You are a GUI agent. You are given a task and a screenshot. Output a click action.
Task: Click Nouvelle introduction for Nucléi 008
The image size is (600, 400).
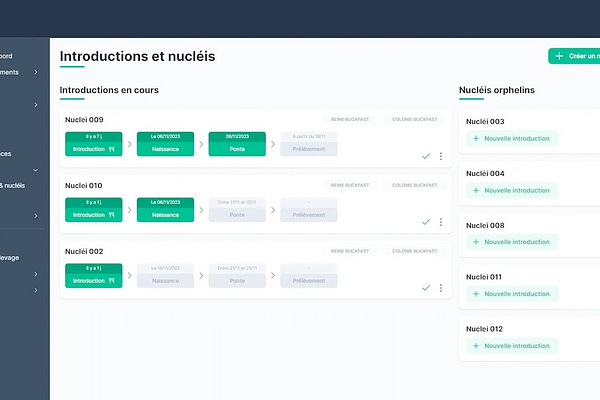(512, 242)
